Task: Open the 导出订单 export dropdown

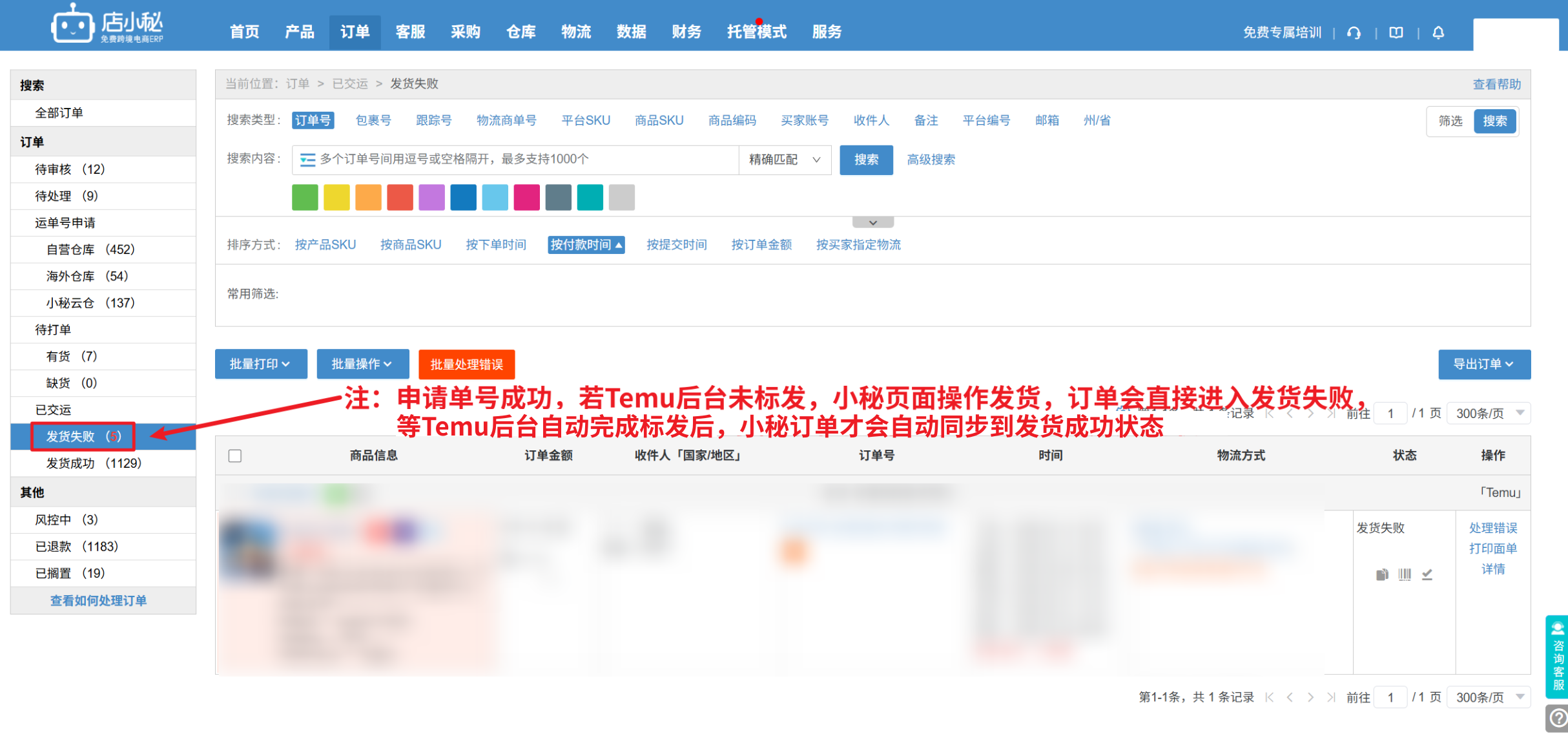Action: coord(1483,364)
